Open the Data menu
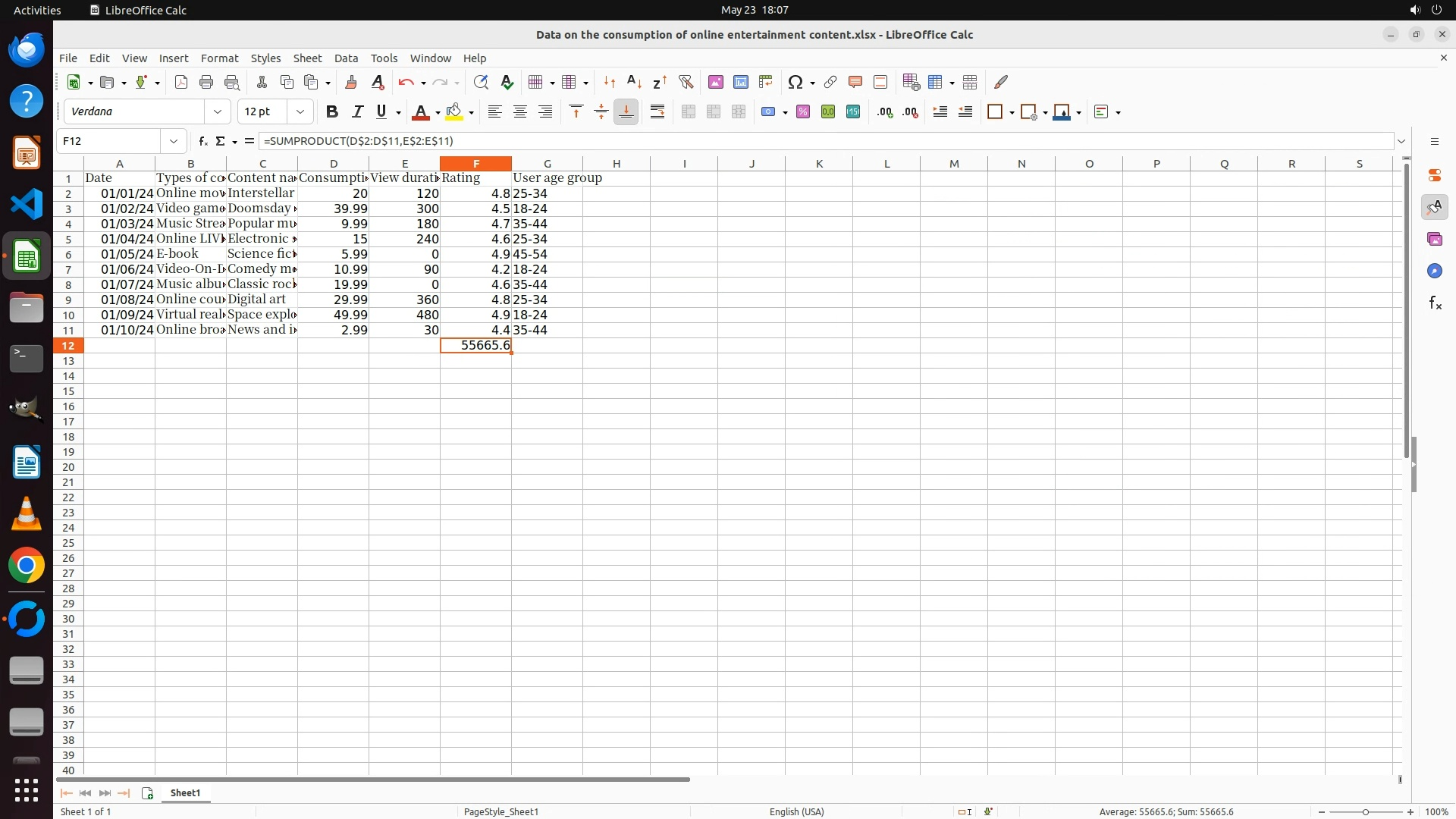1456x819 pixels. click(x=346, y=58)
